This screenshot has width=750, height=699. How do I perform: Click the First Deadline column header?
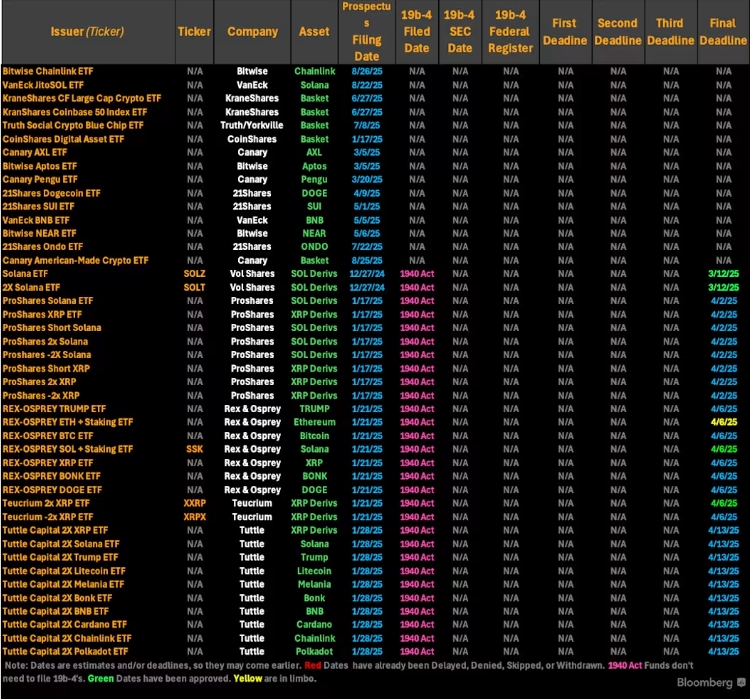pos(565,31)
